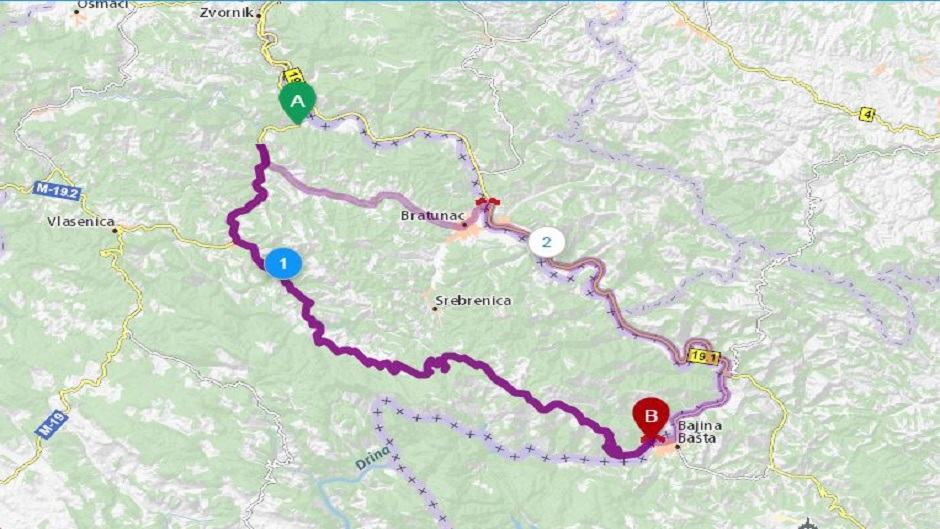This screenshot has width=940, height=529.
Task: Click the Zvornik town label
Action: 227,12
